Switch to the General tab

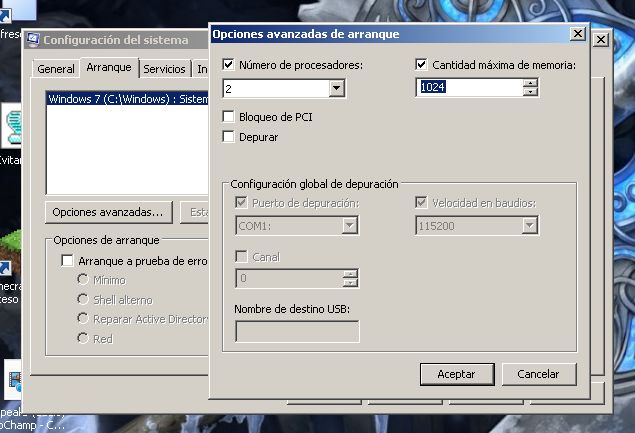coord(56,69)
